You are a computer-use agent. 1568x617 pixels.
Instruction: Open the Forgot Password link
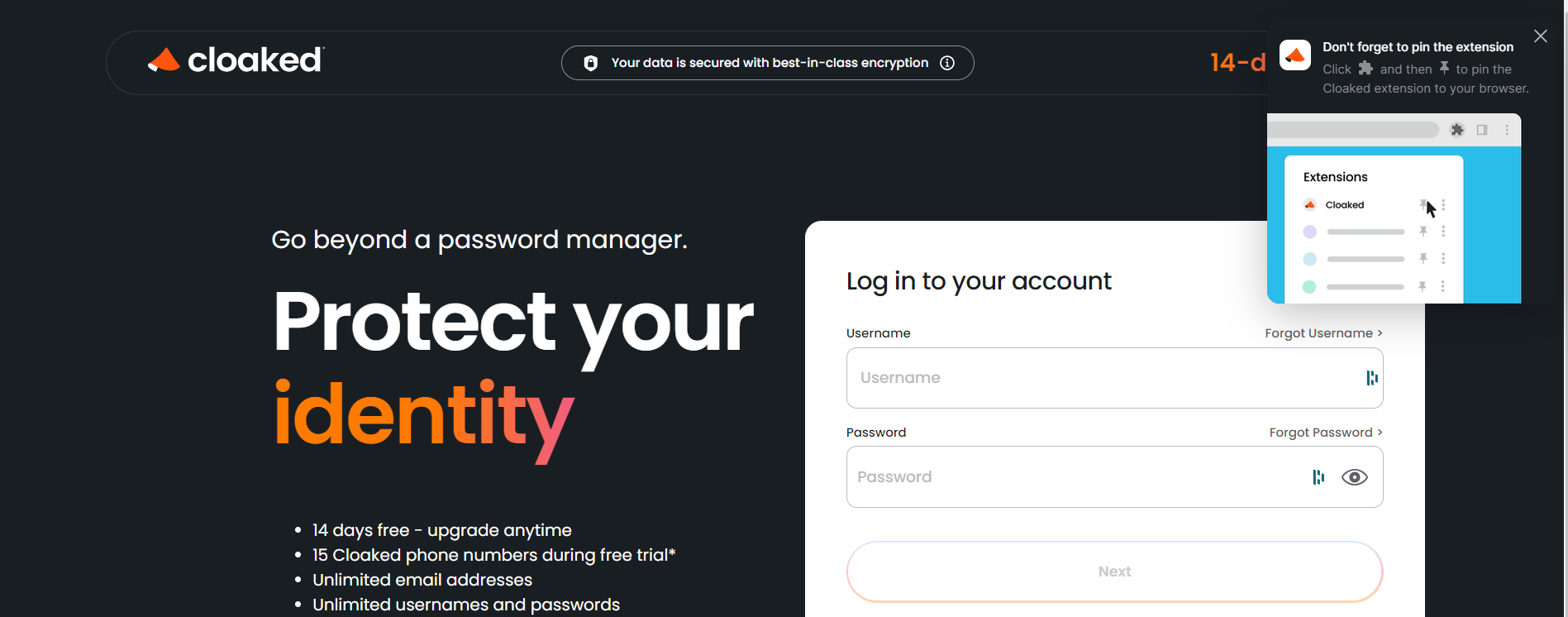1326,433
